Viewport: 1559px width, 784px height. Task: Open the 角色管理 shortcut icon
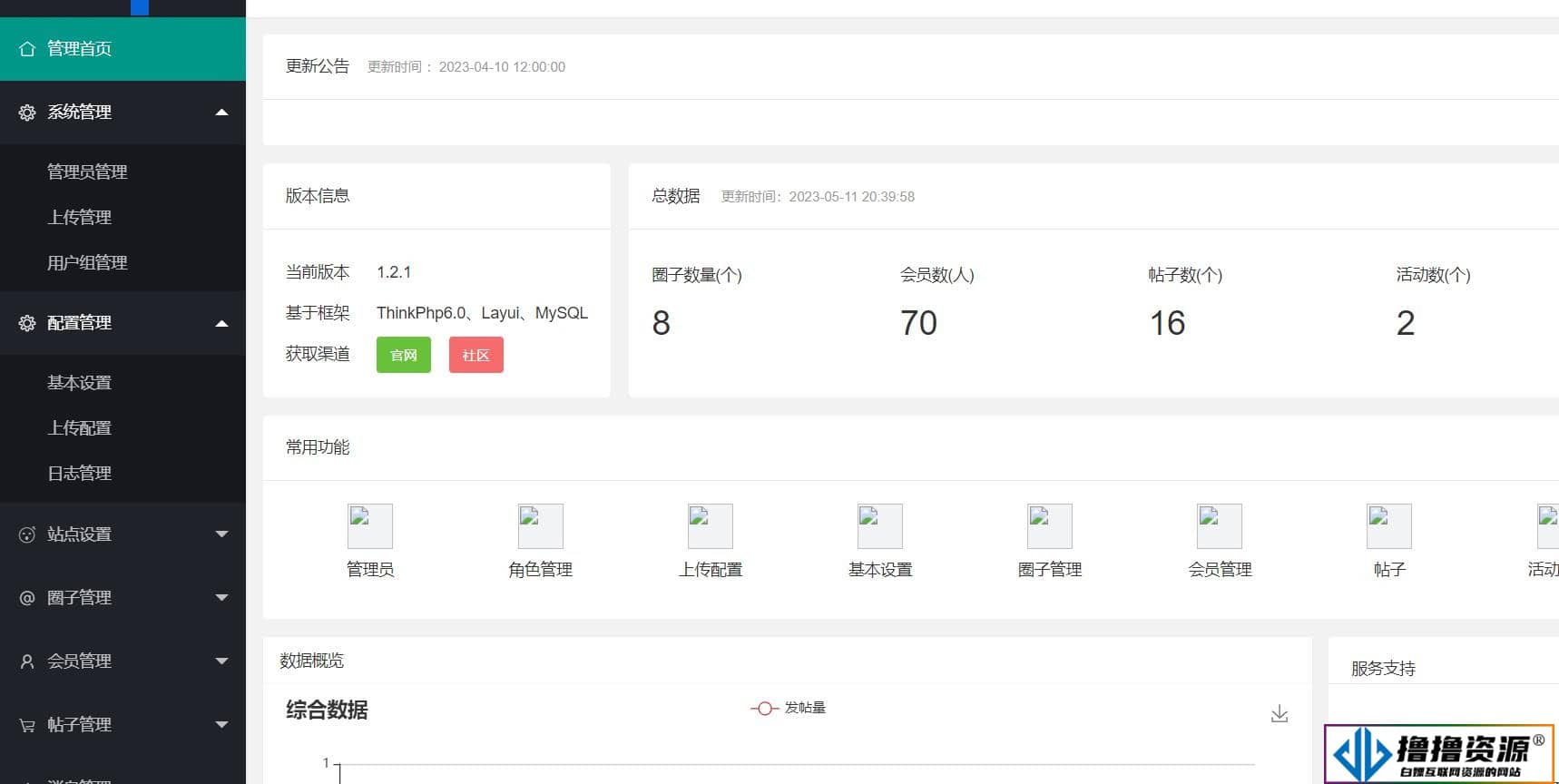[x=541, y=526]
